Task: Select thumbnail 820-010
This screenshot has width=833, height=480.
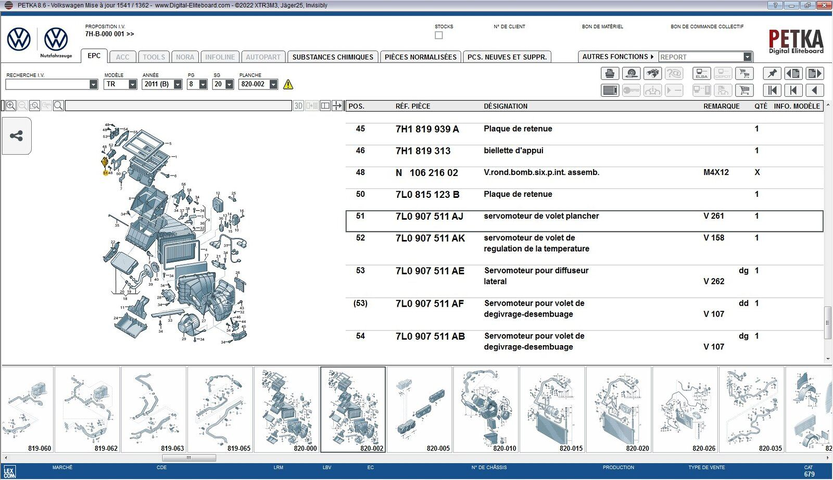Action: [486, 409]
